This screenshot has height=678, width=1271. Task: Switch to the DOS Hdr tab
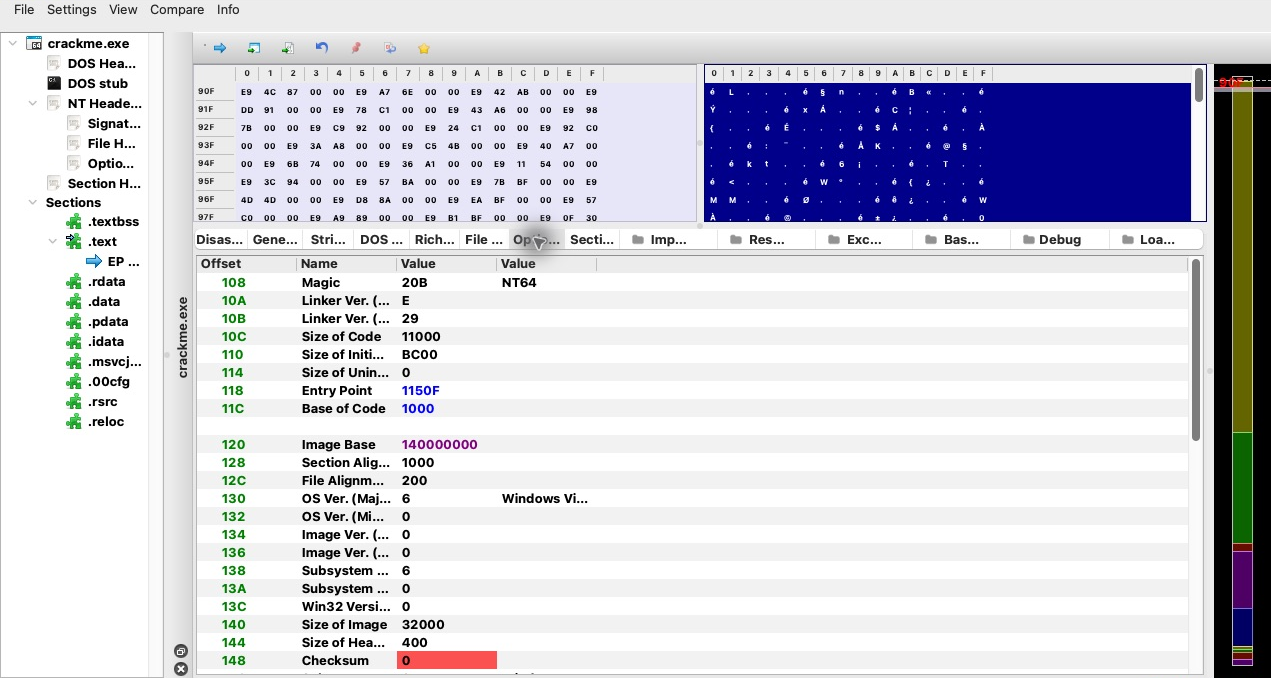[x=381, y=240]
